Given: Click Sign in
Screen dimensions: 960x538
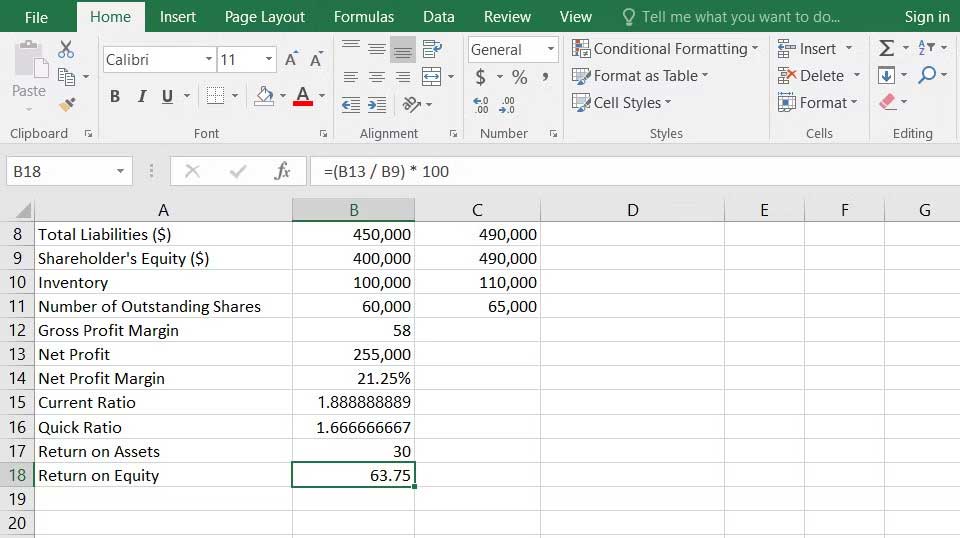Looking at the screenshot, I should click(926, 17).
